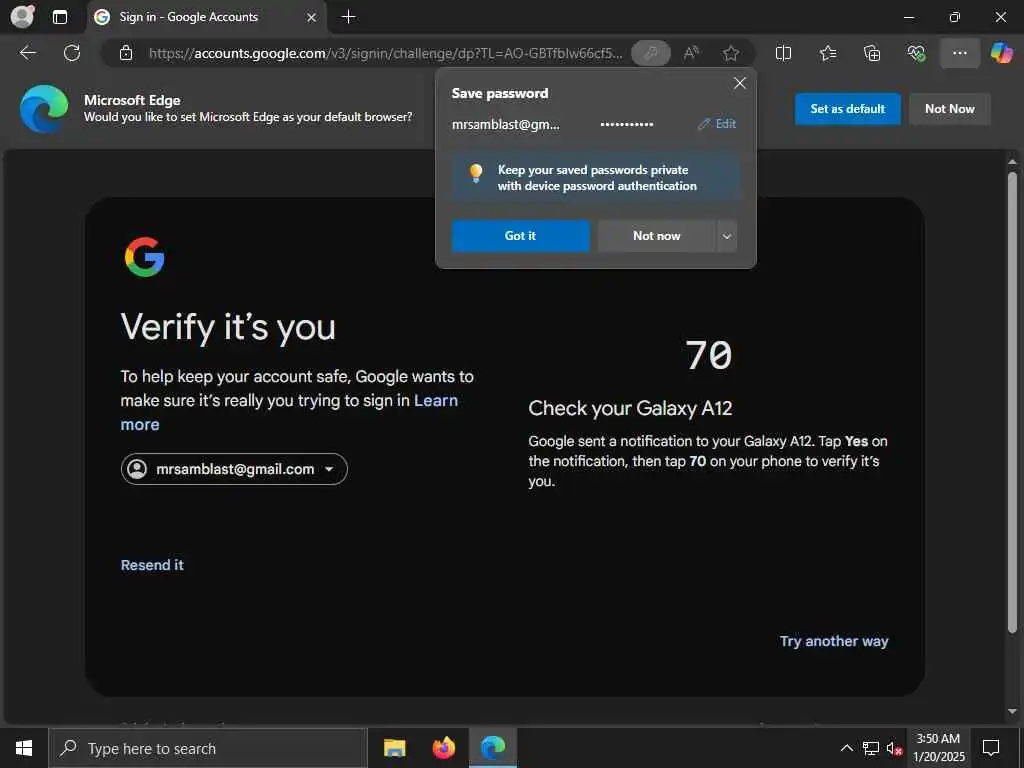
Task: Choose Try another way
Action: click(x=834, y=641)
